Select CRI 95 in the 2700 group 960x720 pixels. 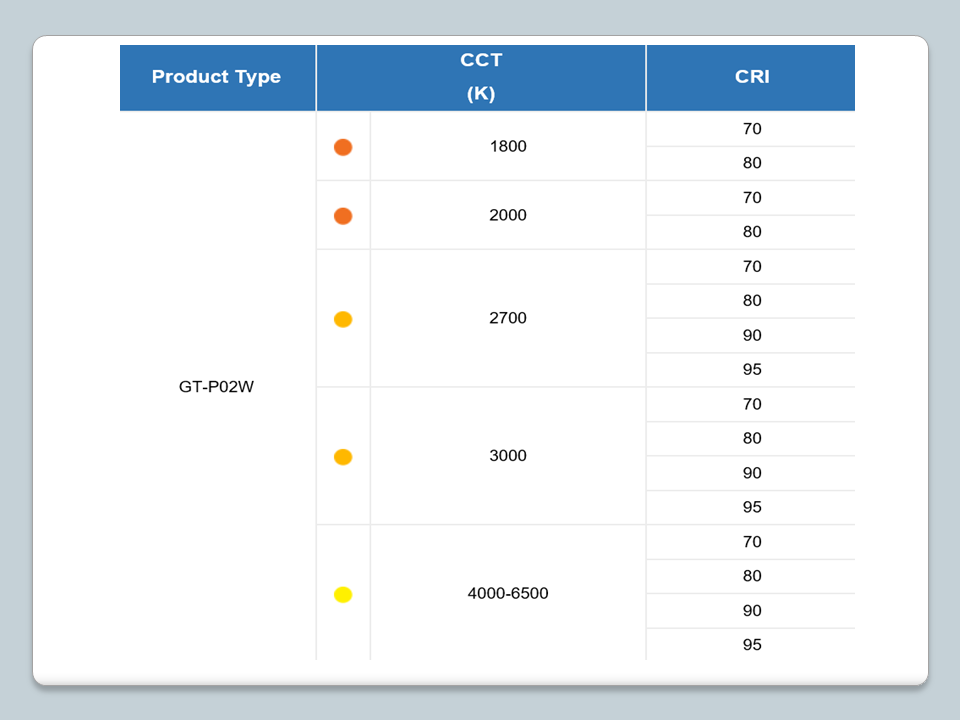(752, 370)
